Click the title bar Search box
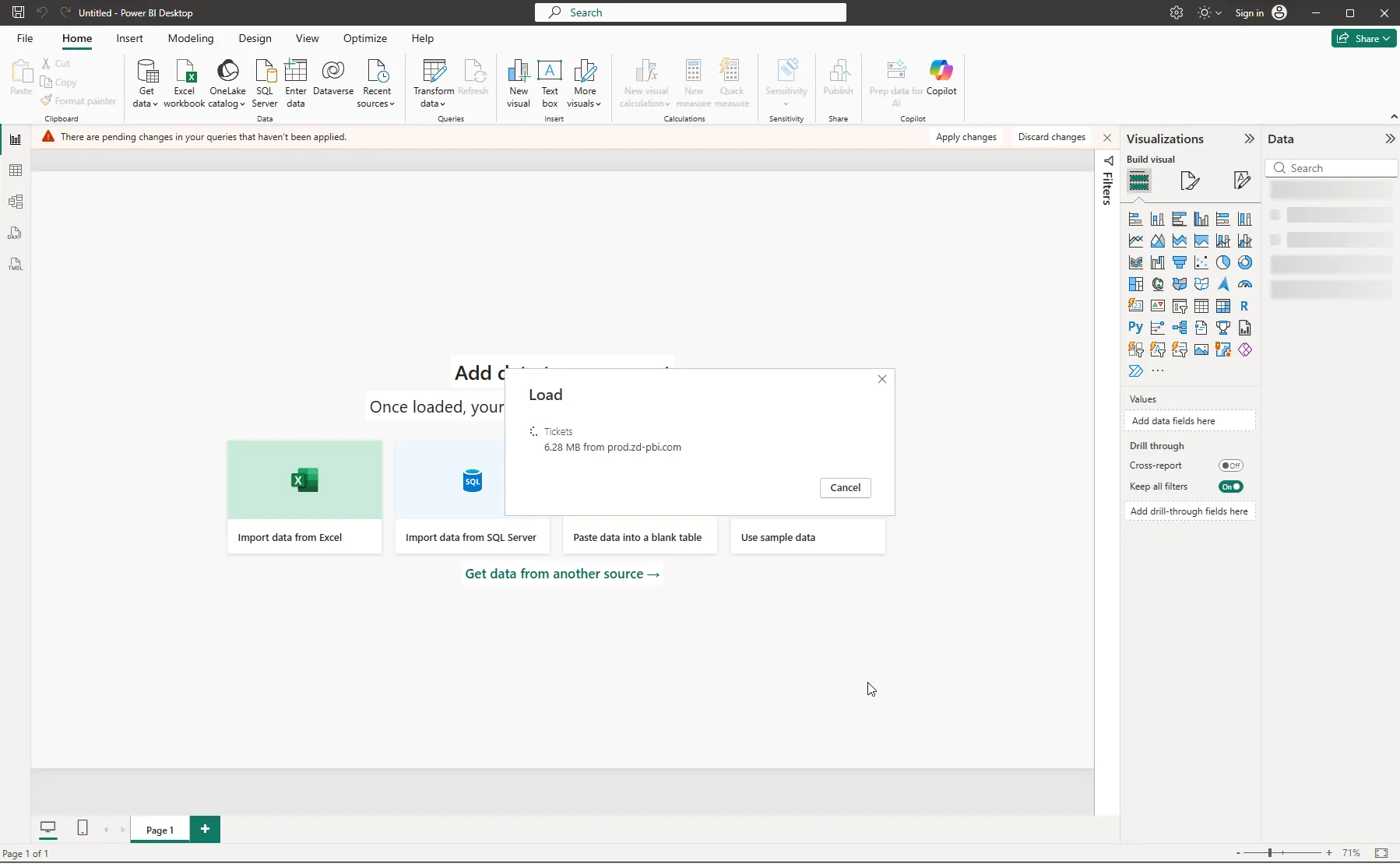Viewport: 1400px width, 864px height. [x=691, y=12]
